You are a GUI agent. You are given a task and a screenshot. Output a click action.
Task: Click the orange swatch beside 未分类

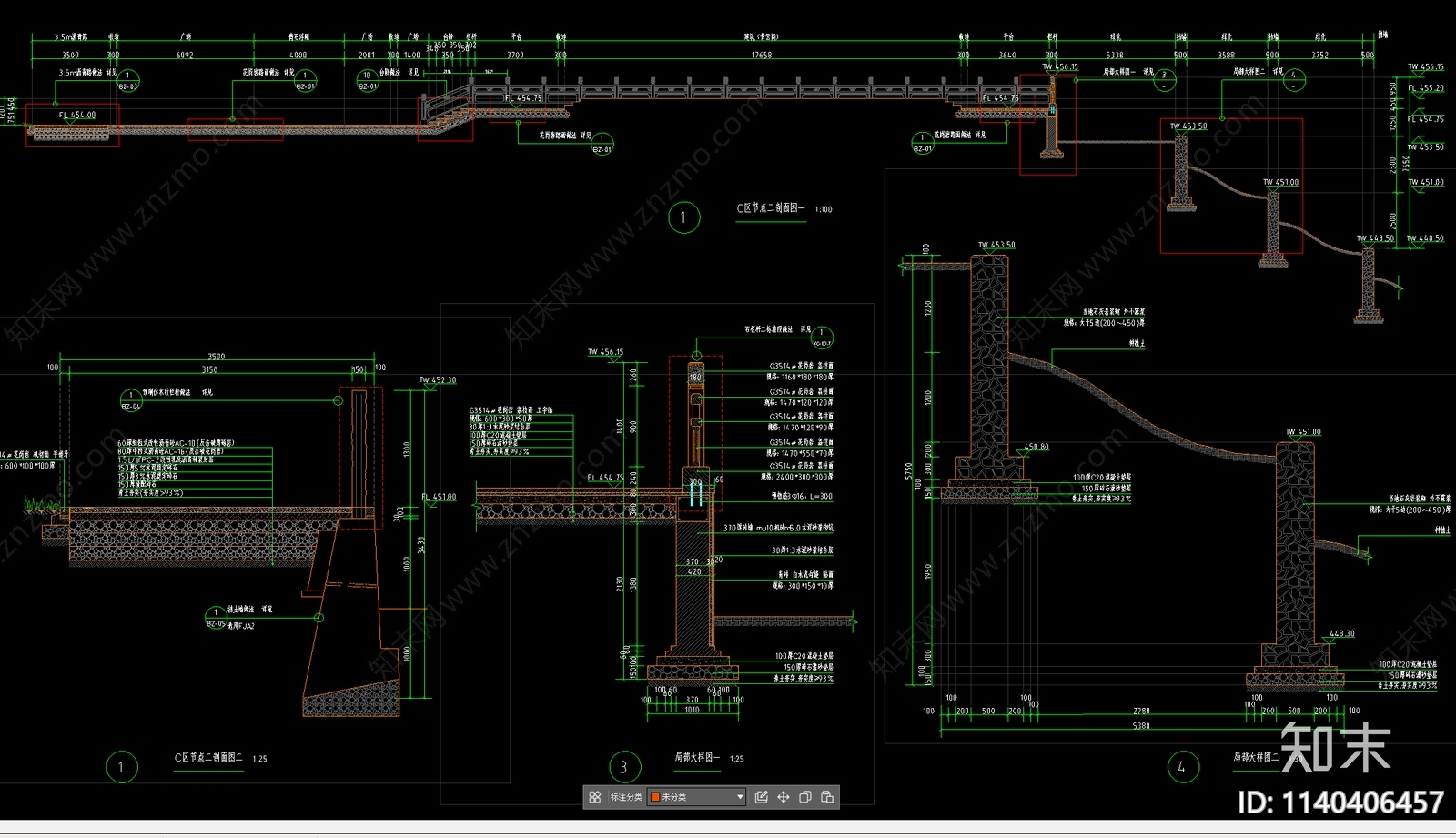(x=655, y=797)
